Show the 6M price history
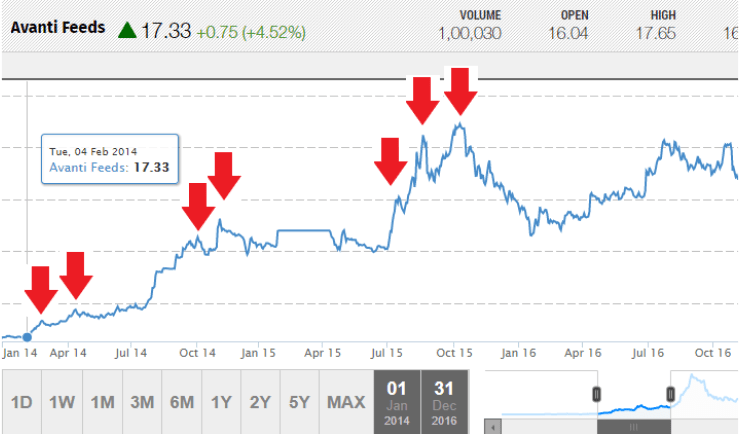 coord(182,402)
